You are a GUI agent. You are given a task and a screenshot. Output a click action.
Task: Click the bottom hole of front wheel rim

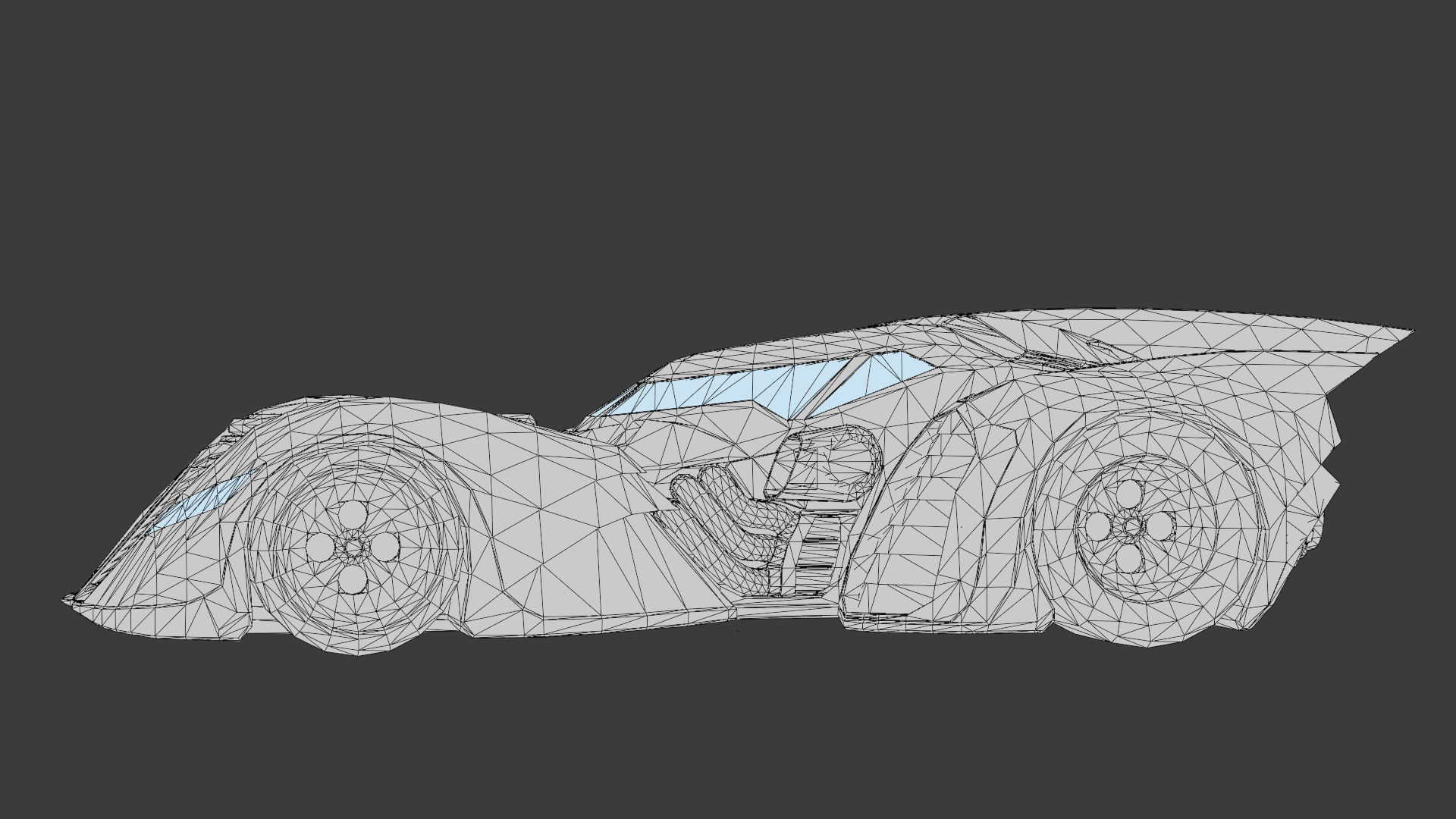[x=353, y=579]
